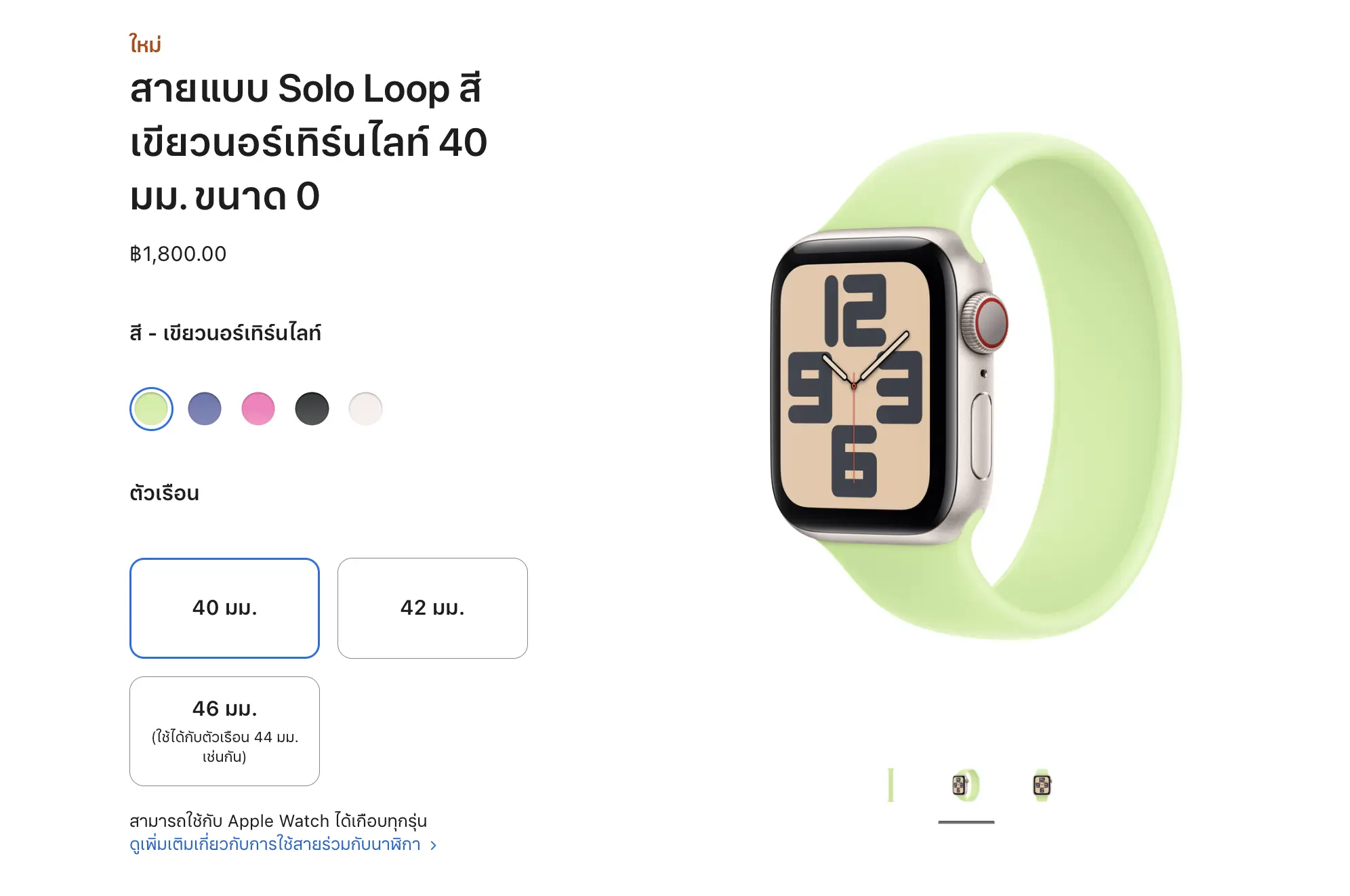Image resolution: width=1350 pixels, height=896 pixels.
Task: Click the Solo Loop product title heading
Action: click(x=308, y=142)
